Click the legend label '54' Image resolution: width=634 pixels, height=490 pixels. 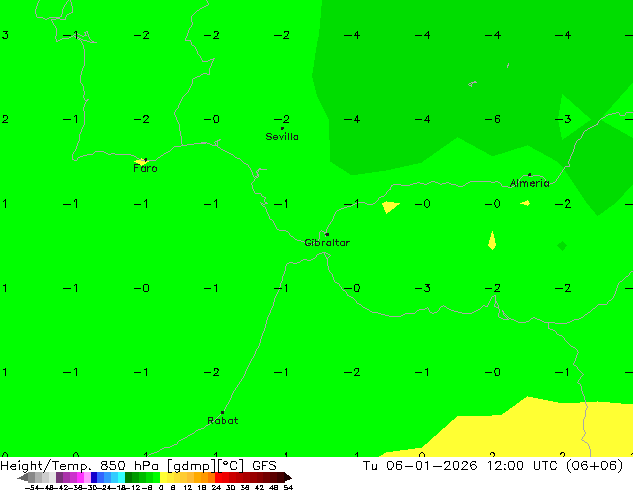point(288,487)
